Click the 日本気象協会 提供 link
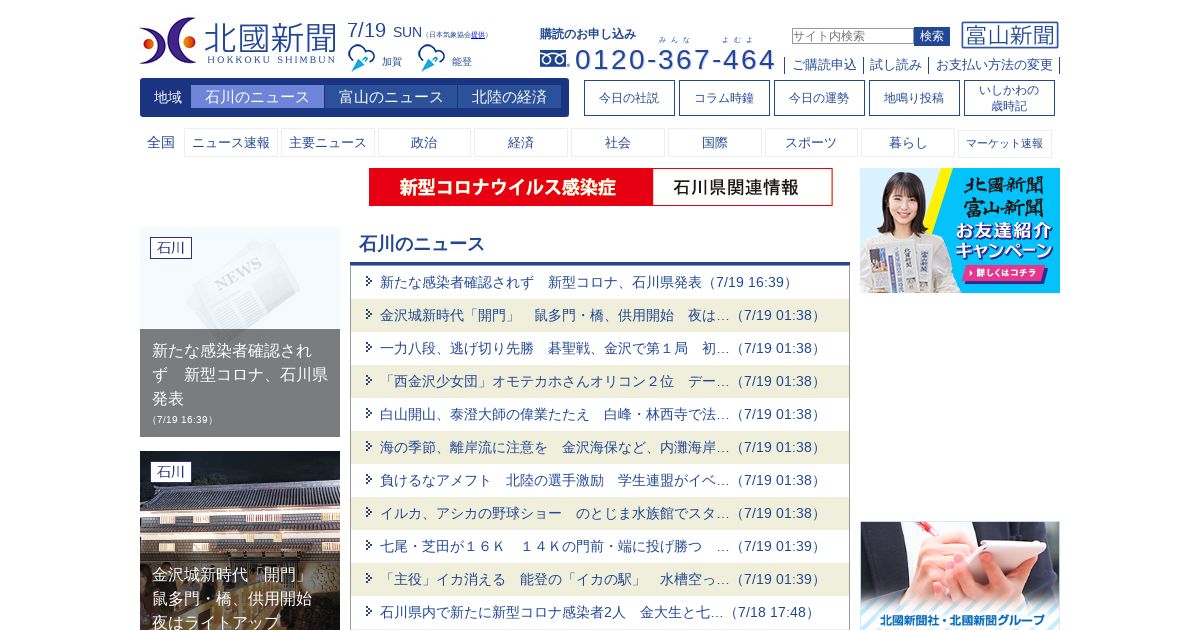The image size is (1200, 630). pos(478,35)
